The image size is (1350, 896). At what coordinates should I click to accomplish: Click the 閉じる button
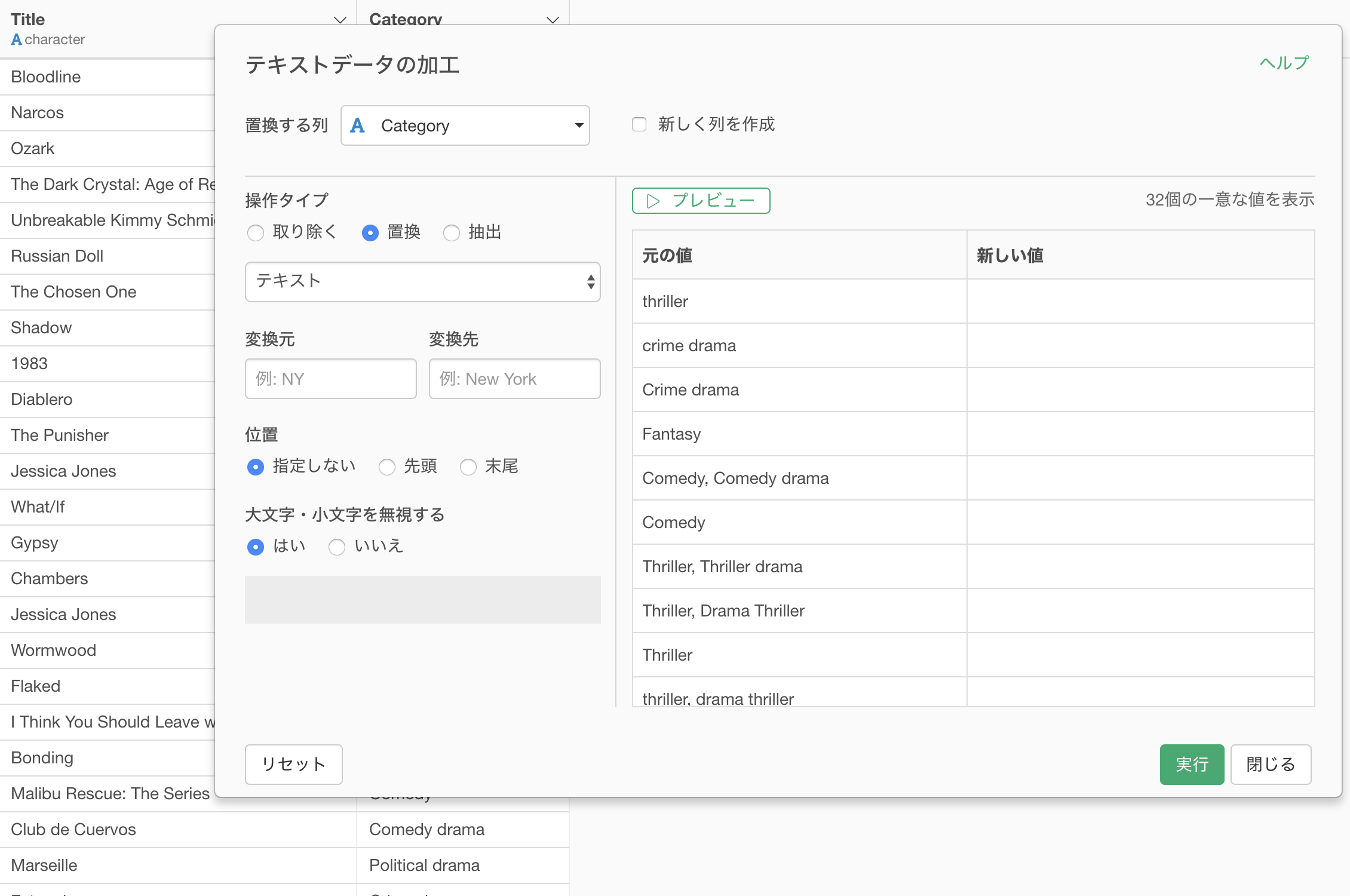[x=1271, y=764]
